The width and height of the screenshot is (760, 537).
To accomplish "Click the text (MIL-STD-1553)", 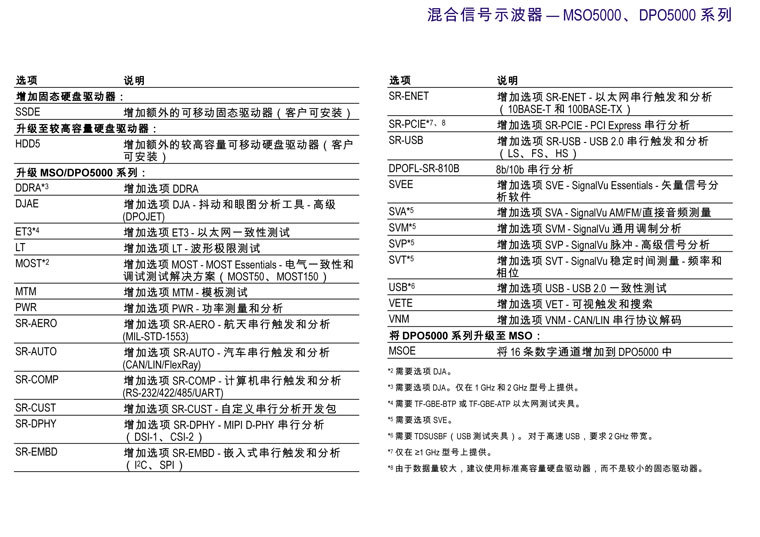I will [156, 336].
